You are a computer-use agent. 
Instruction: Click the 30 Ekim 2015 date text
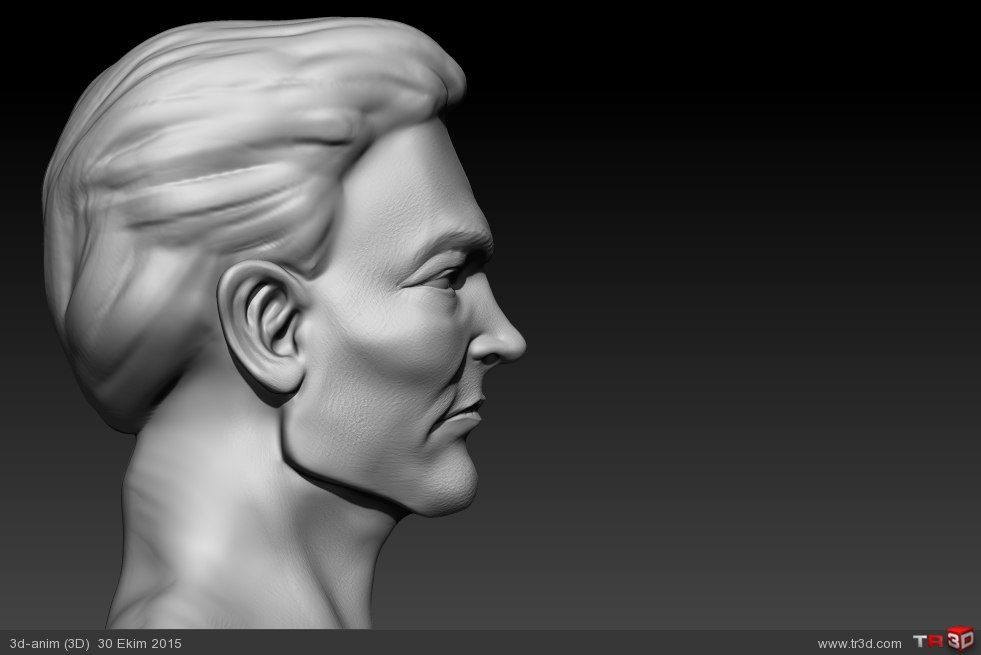(x=140, y=644)
